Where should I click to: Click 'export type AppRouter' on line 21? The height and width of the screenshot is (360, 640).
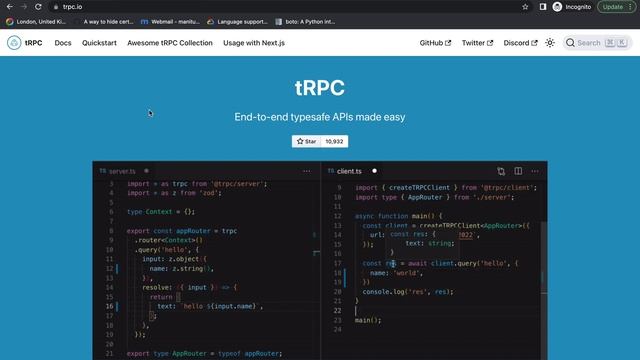(167, 353)
